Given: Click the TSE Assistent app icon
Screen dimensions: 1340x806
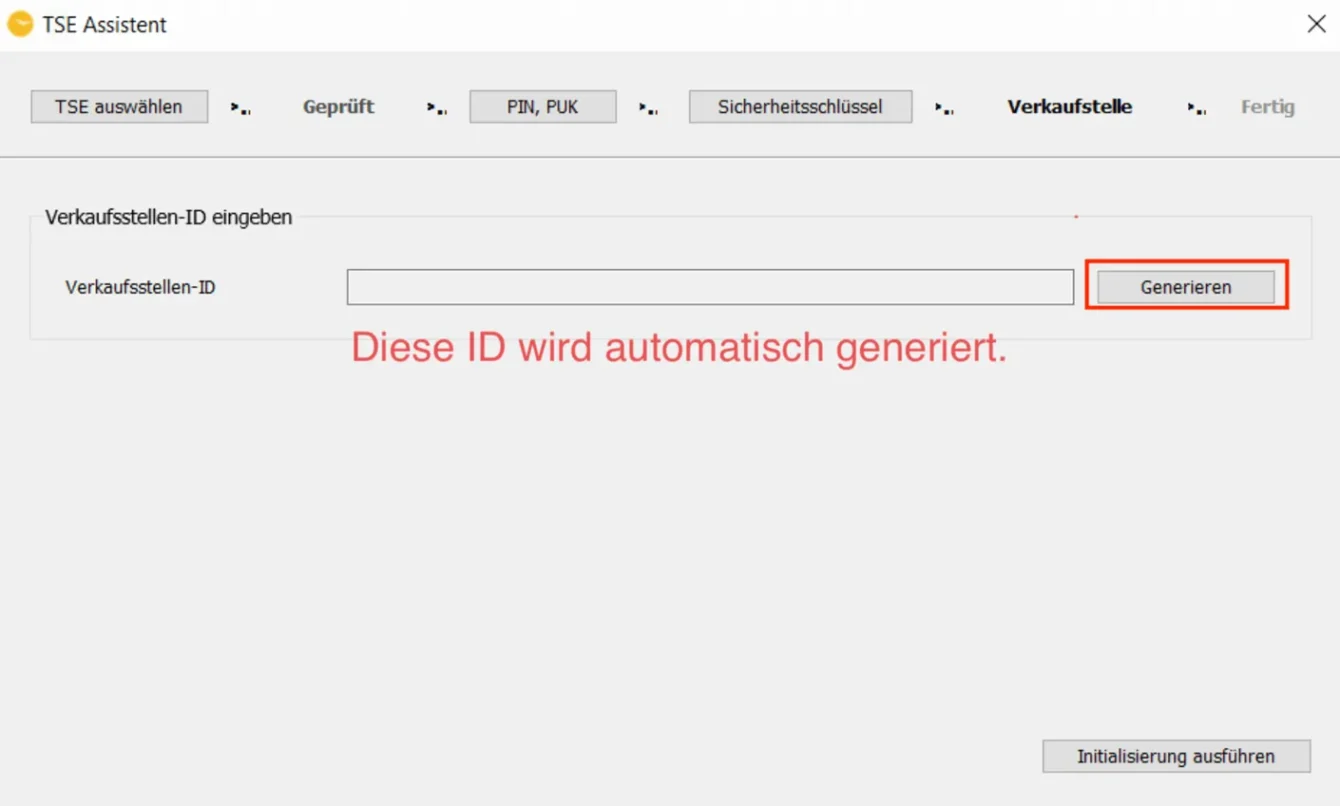Looking at the screenshot, I should (20, 24).
